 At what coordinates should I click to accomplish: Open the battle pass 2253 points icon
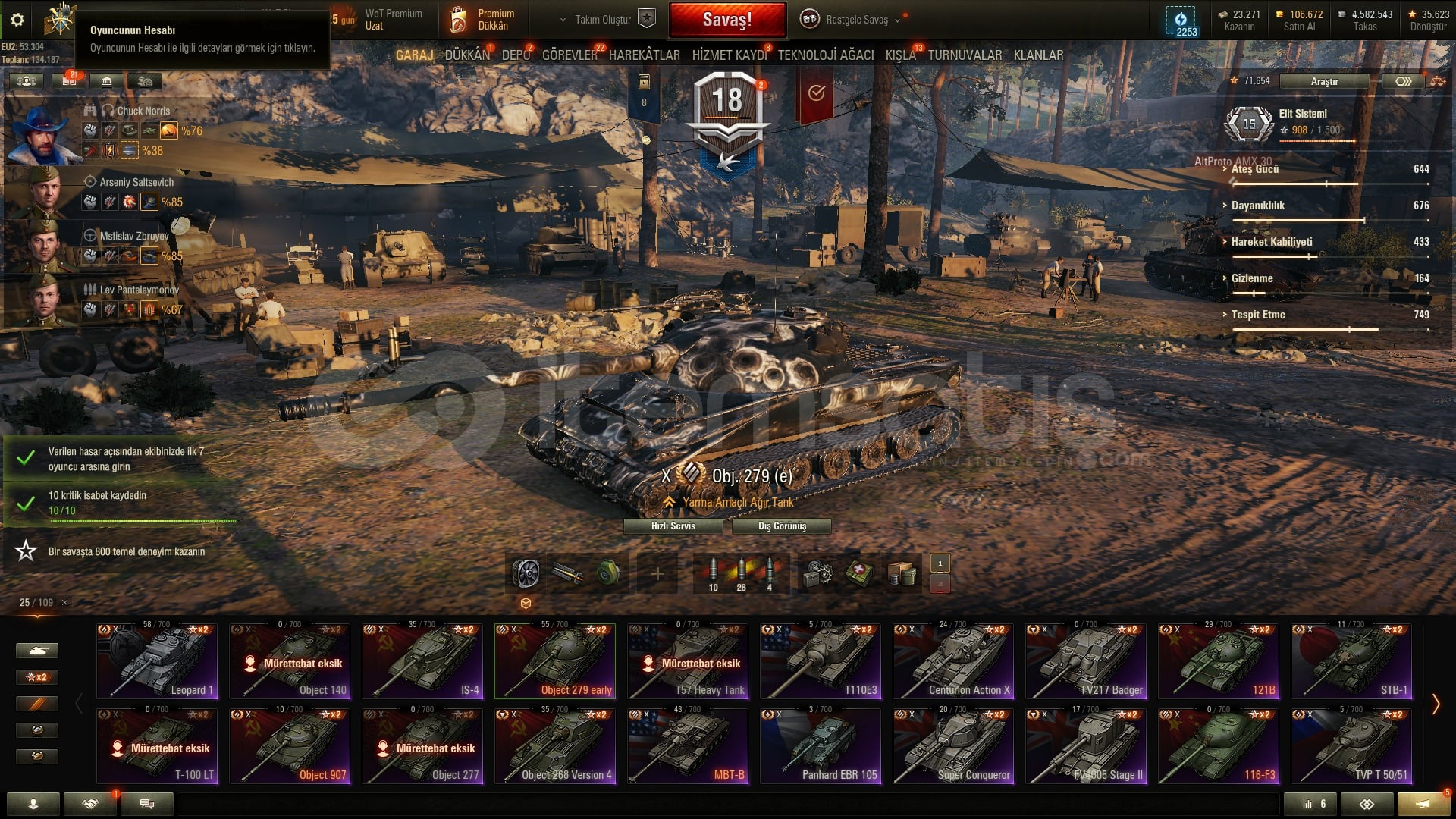point(1181,21)
